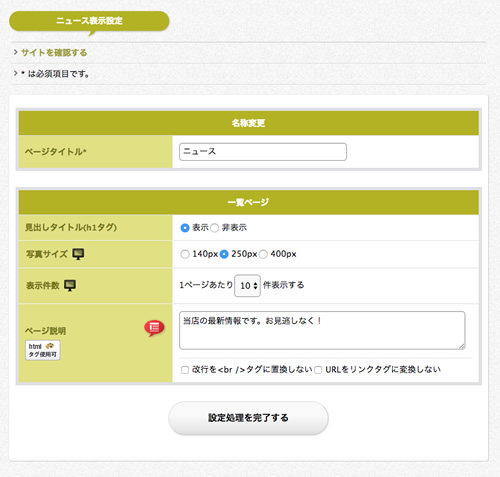The width and height of the screenshot is (500, 477).
Task: Click the chevron before は必須項目です
Action: tap(16, 73)
